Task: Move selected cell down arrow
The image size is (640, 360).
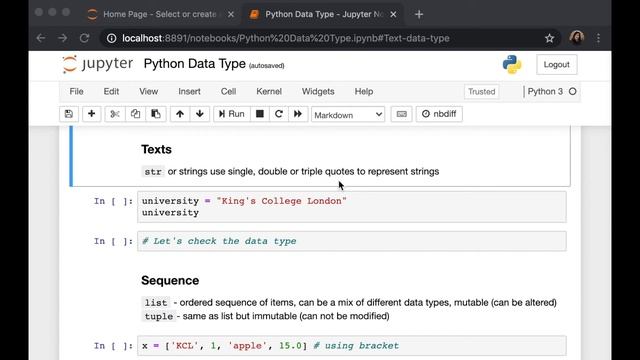Action: click(x=200, y=114)
